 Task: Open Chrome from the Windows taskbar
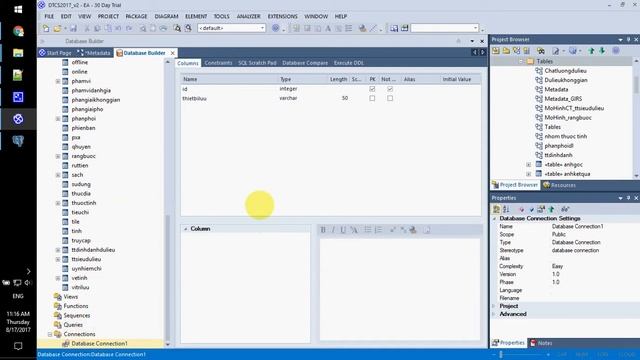coord(18,31)
